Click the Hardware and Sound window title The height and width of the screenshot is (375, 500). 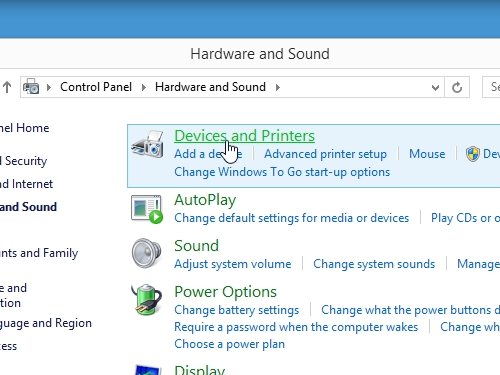(x=260, y=54)
